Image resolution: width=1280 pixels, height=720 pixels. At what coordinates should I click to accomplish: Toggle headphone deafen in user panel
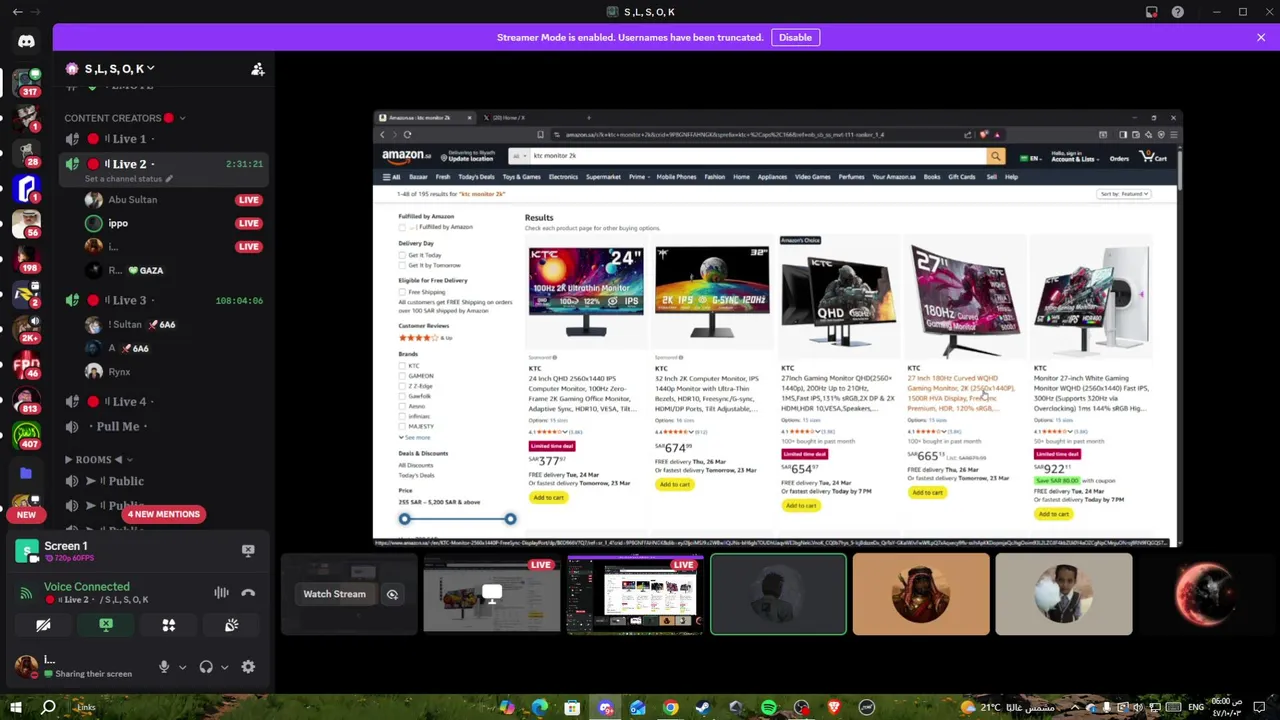tap(206, 667)
